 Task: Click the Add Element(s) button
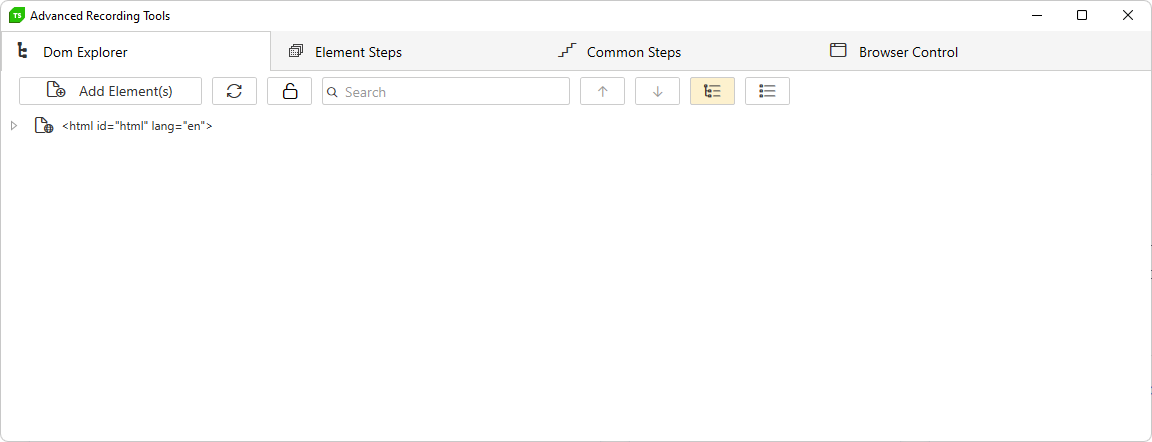(110, 91)
